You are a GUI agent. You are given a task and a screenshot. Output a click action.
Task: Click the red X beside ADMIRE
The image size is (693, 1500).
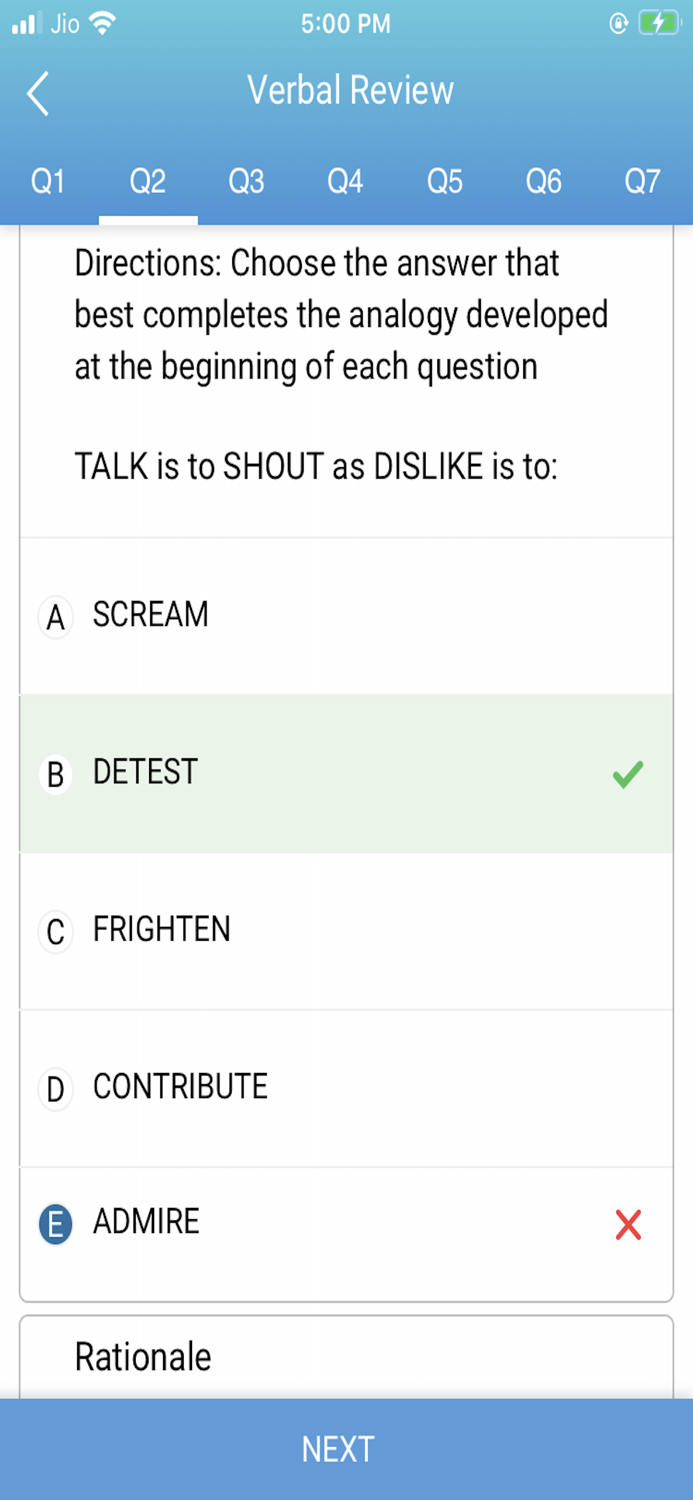[x=628, y=1224]
